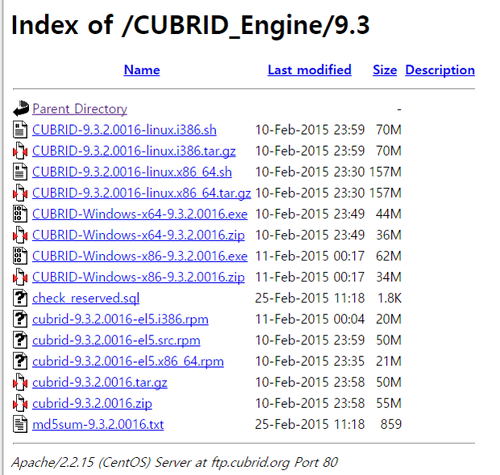Click the archive icon beside cubrid-9.3.2.0016.zip
This screenshot has width=500, height=475.
coord(20,403)
